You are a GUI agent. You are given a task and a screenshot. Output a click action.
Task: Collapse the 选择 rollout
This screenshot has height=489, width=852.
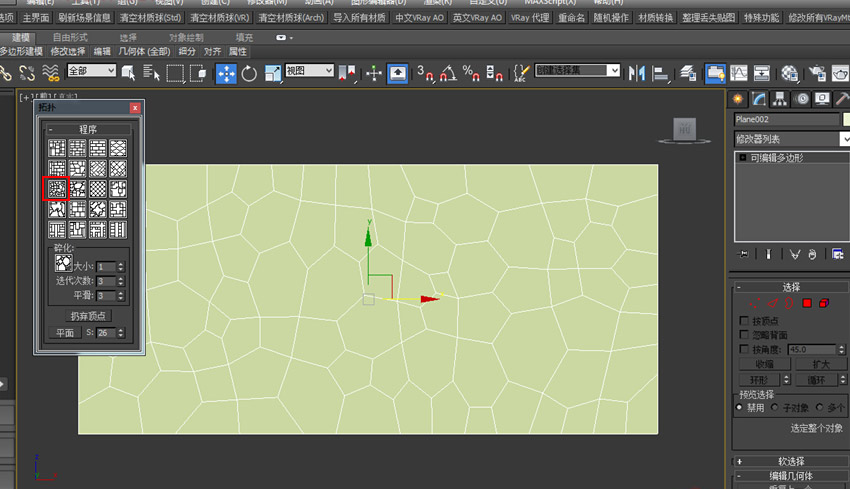790,287
